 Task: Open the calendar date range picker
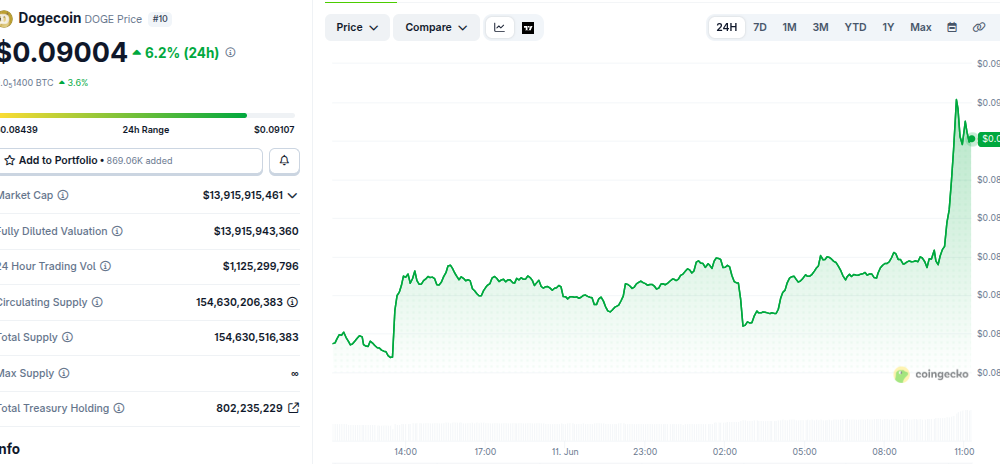(952, 27)
